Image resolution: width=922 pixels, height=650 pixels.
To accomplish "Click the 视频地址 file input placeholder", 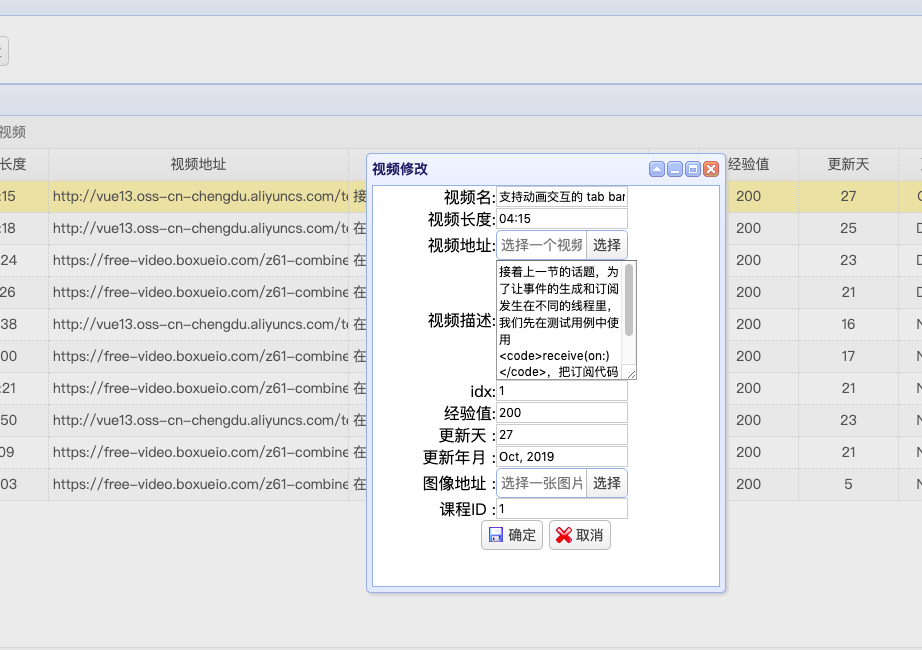I will pyautogui.click(x=542, y=245).
